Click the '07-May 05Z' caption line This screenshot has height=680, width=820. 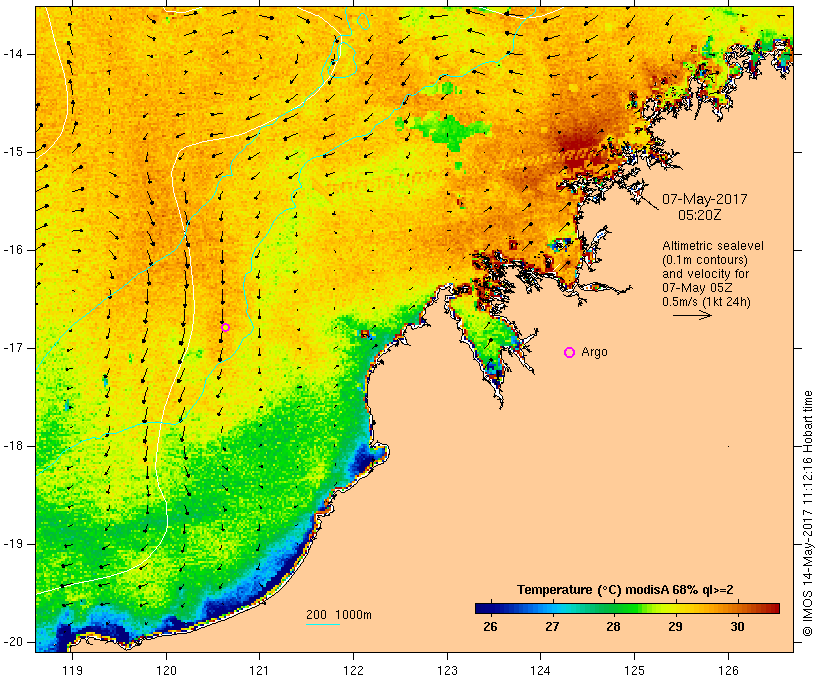point(697,288)
